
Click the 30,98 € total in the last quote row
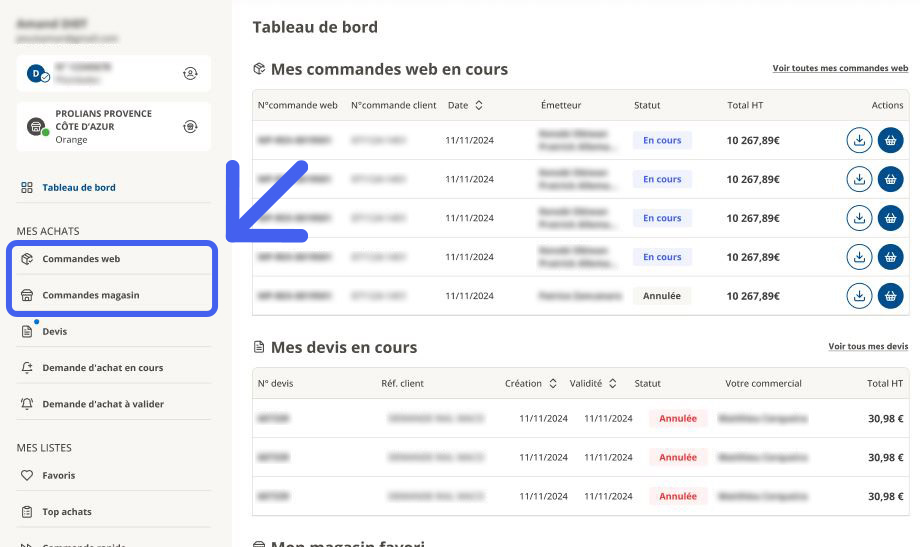point(885,497)
